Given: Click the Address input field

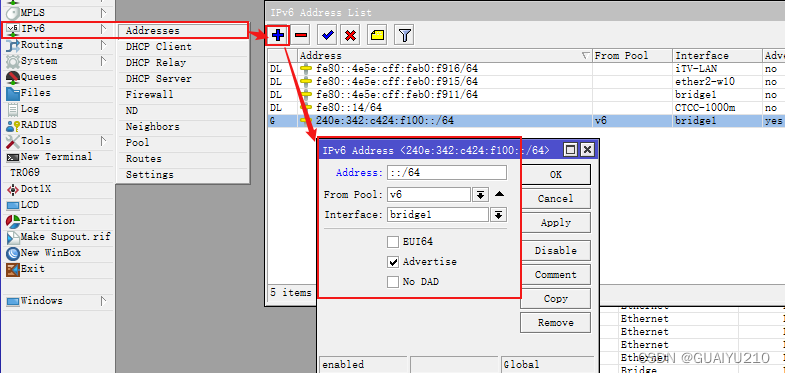Looking at the screenshot, I should point(447,173).
